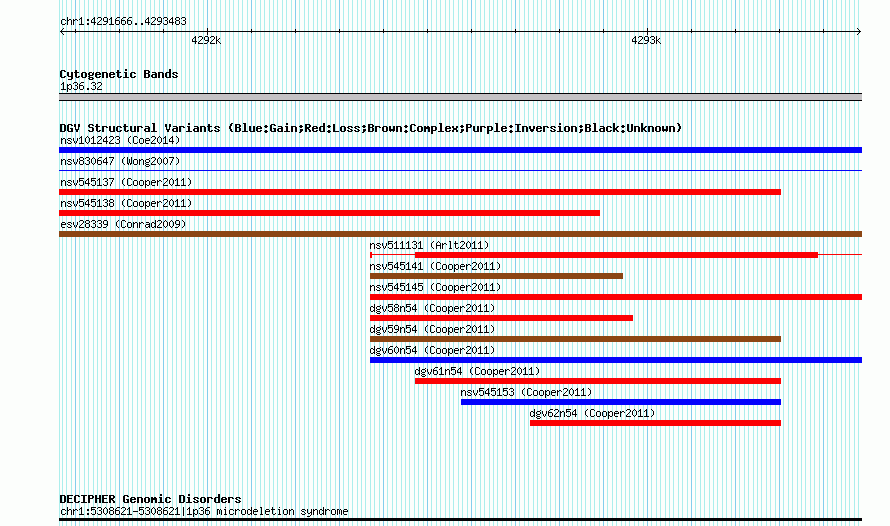Viewport: 890px width, 526px height.
Task: Click the red nsv545137 loss bar
Action: (x=420, y=192)
